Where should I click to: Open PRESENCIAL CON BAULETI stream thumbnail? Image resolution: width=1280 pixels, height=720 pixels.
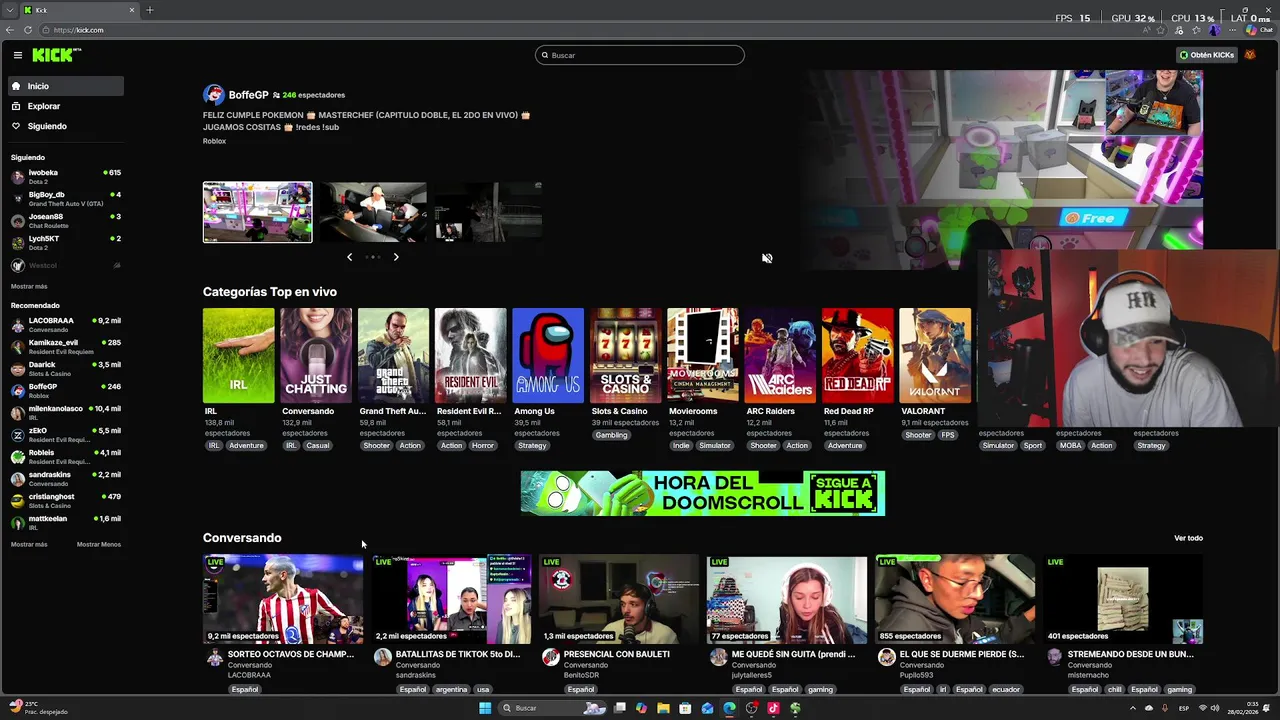[619, 600]
